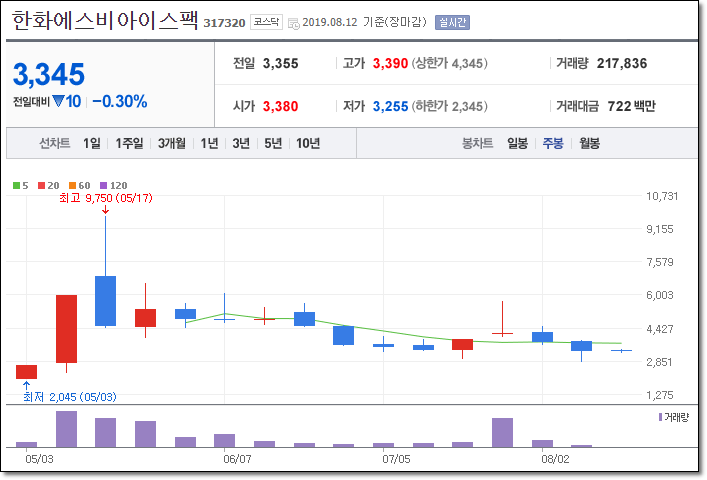Click the purple 120-day moving average legend
Image resolution: width=707 pixels, height=480 pixels.
click(x=114, y=185)
